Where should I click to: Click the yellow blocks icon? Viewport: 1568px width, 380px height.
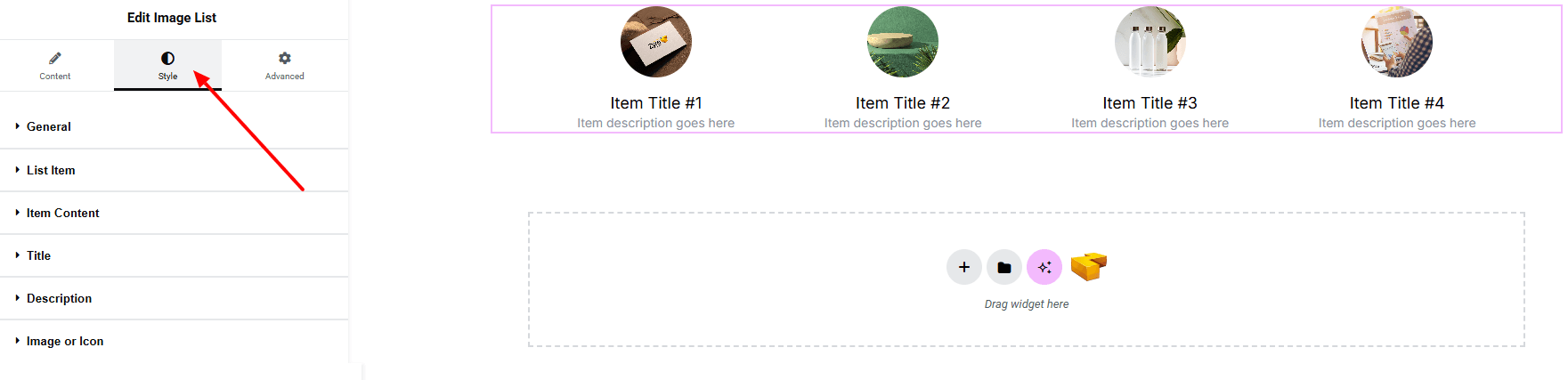click(x=1088, y=266)
